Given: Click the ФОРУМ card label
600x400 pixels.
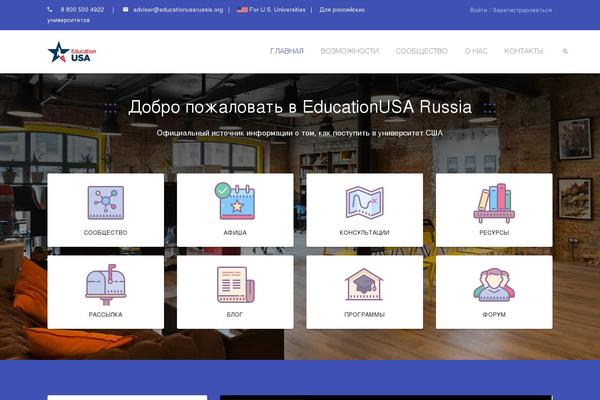Looking at the screenshot, I should (494, 314).
